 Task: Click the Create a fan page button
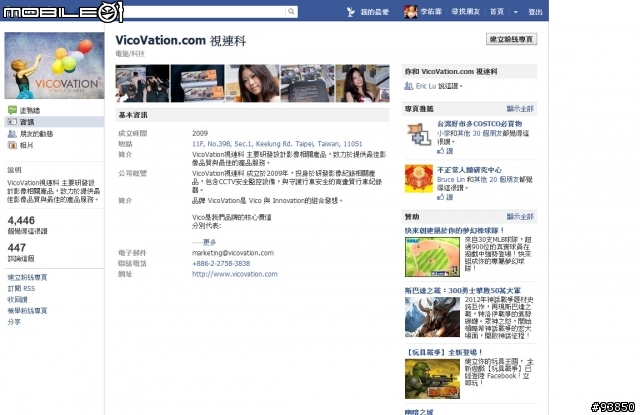(x=511, y=39)
